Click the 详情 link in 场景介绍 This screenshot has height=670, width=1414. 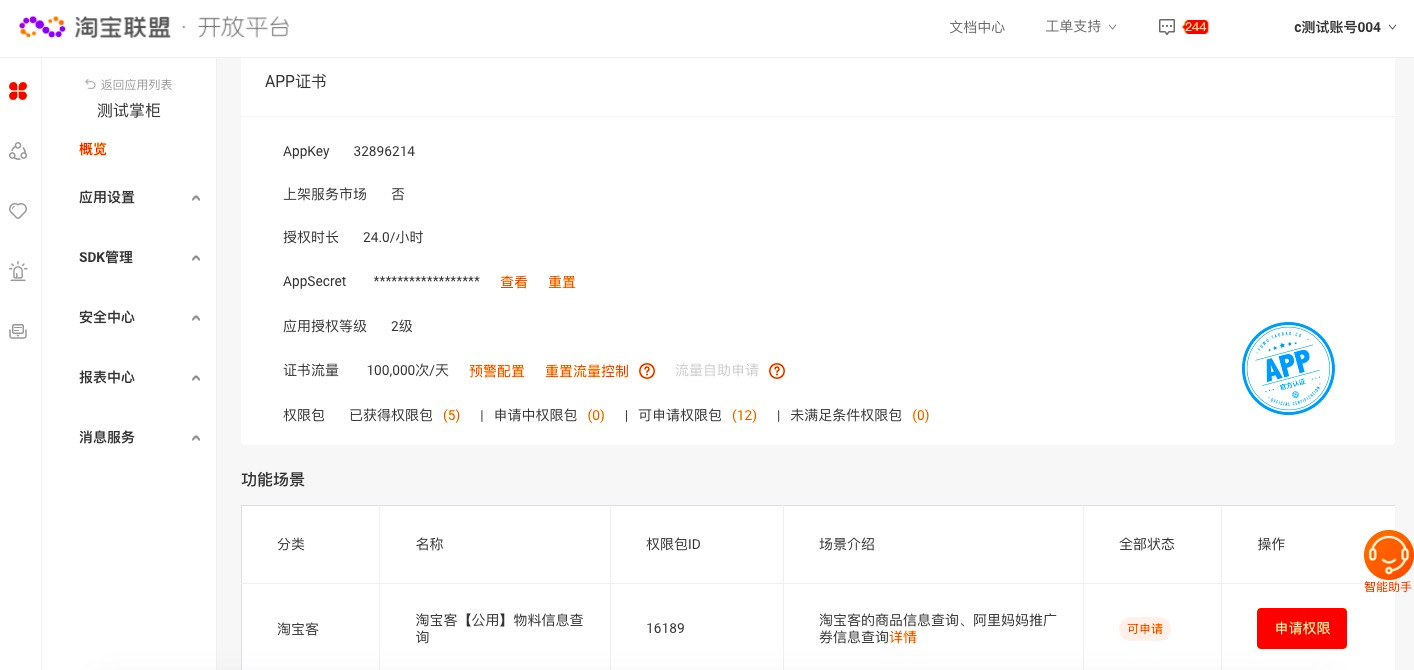point(903,637)
